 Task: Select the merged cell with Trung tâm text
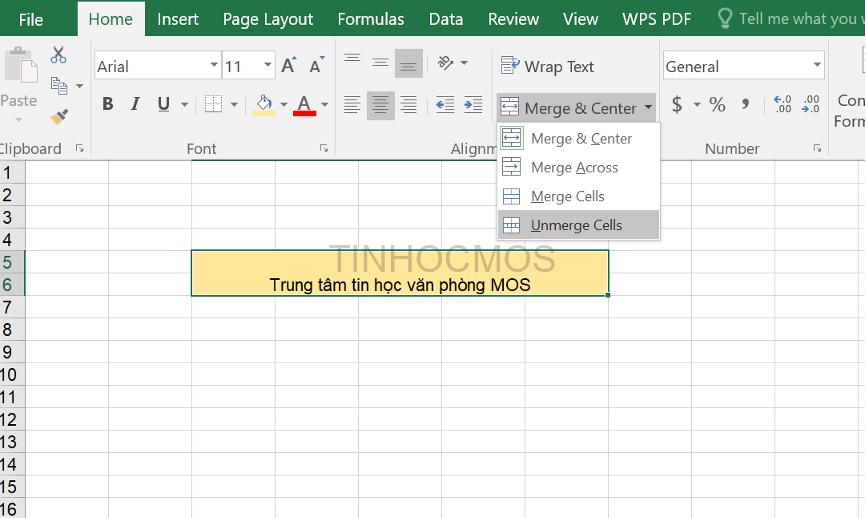(x=400, y=273)
